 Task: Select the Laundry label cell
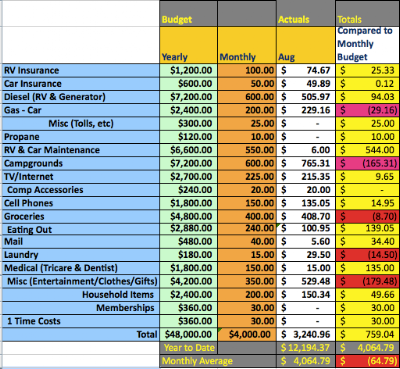click(81, 255)
